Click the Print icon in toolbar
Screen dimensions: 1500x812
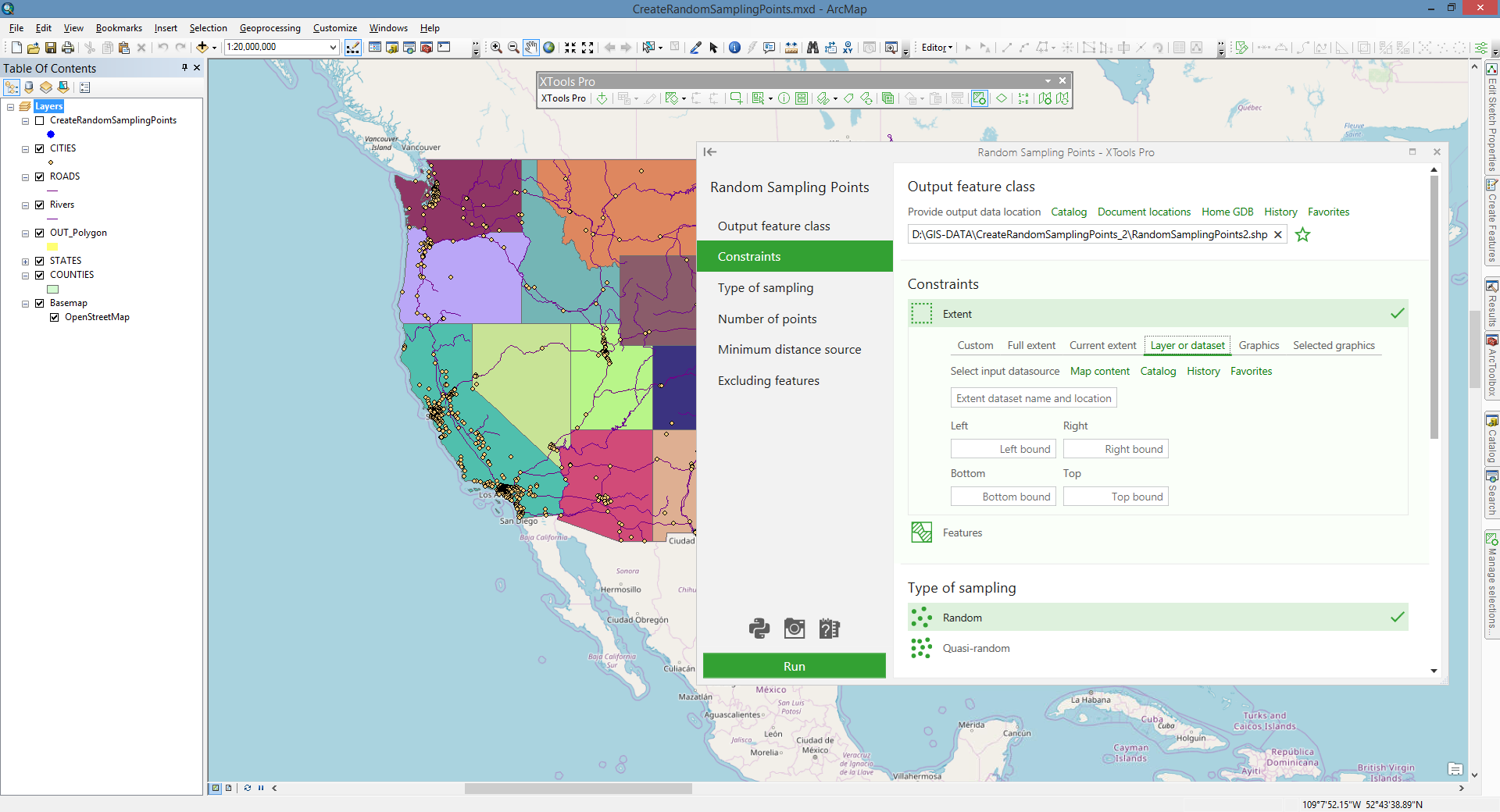(x=68, y=48)
